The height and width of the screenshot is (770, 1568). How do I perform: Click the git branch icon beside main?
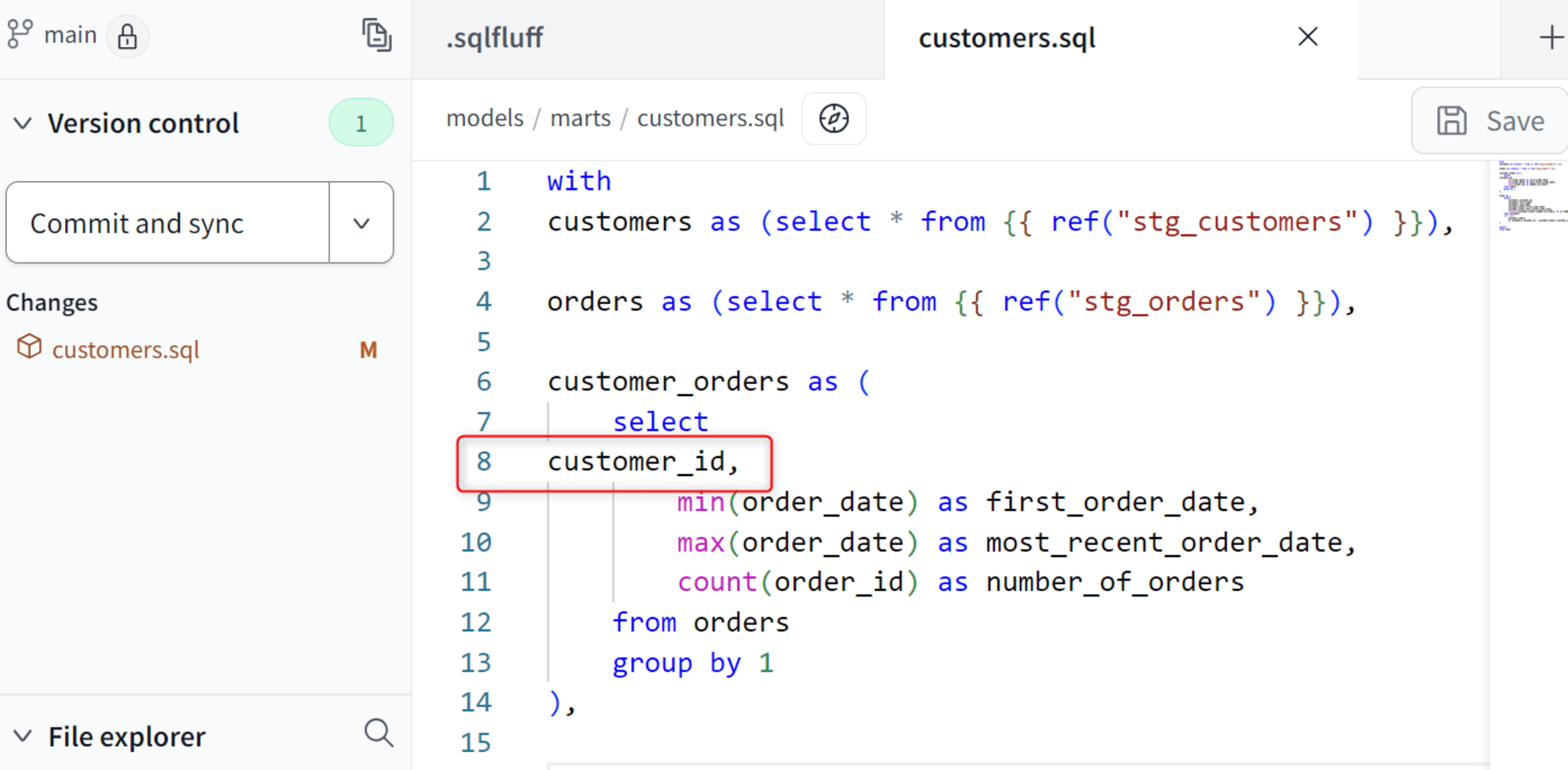click(x=20, y=35)
